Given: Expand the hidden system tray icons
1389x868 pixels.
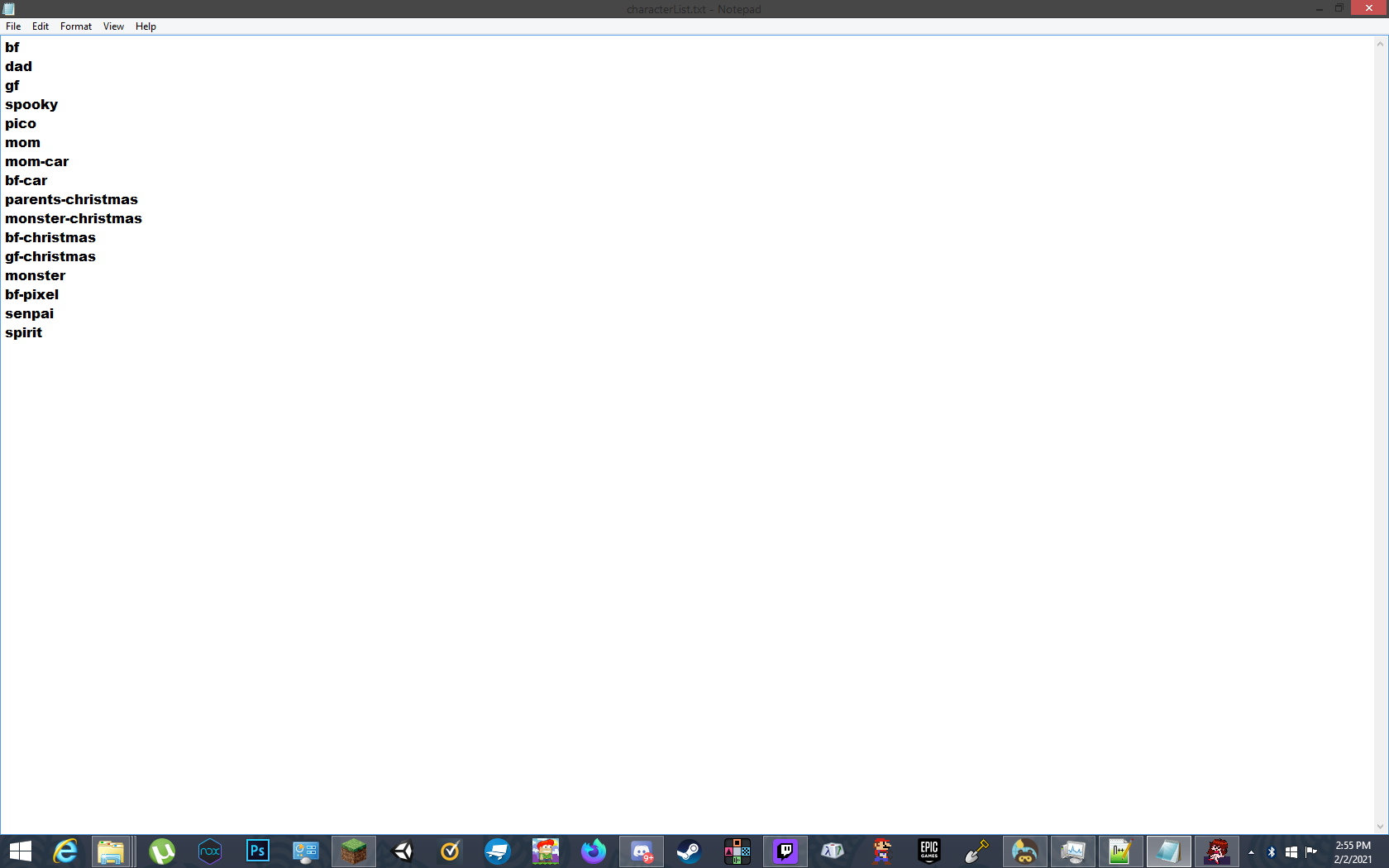Looking at the screenshot, I should point(1250,851).
